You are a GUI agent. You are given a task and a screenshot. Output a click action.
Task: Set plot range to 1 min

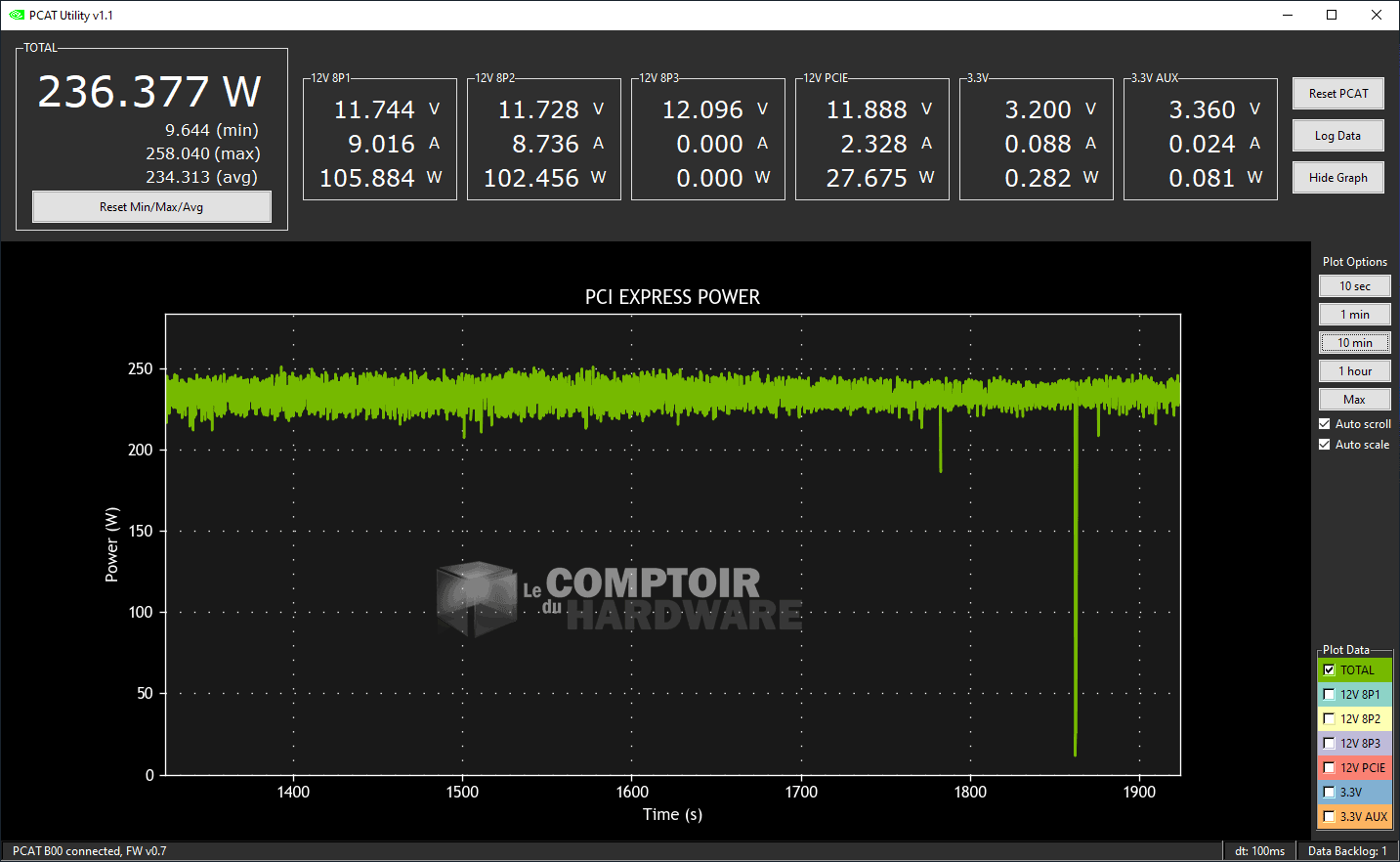click(x=1354, y=315)
